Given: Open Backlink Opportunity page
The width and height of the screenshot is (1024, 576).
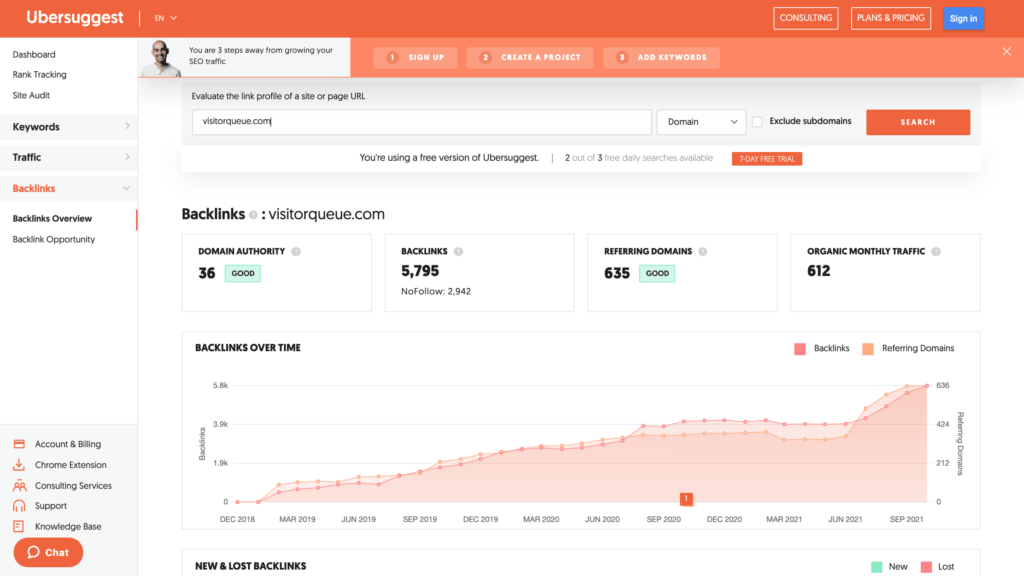Looking at the screenshot, I should (x=54, y=240).
